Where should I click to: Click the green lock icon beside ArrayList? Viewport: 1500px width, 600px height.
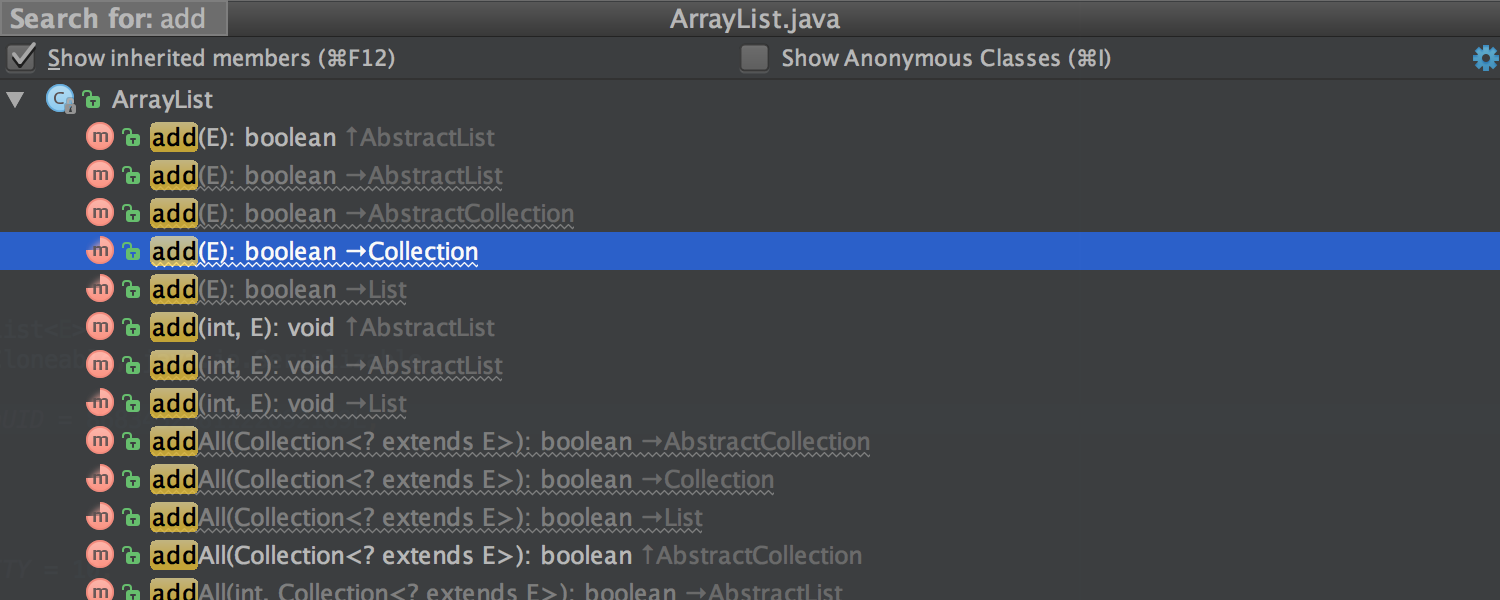92,100
